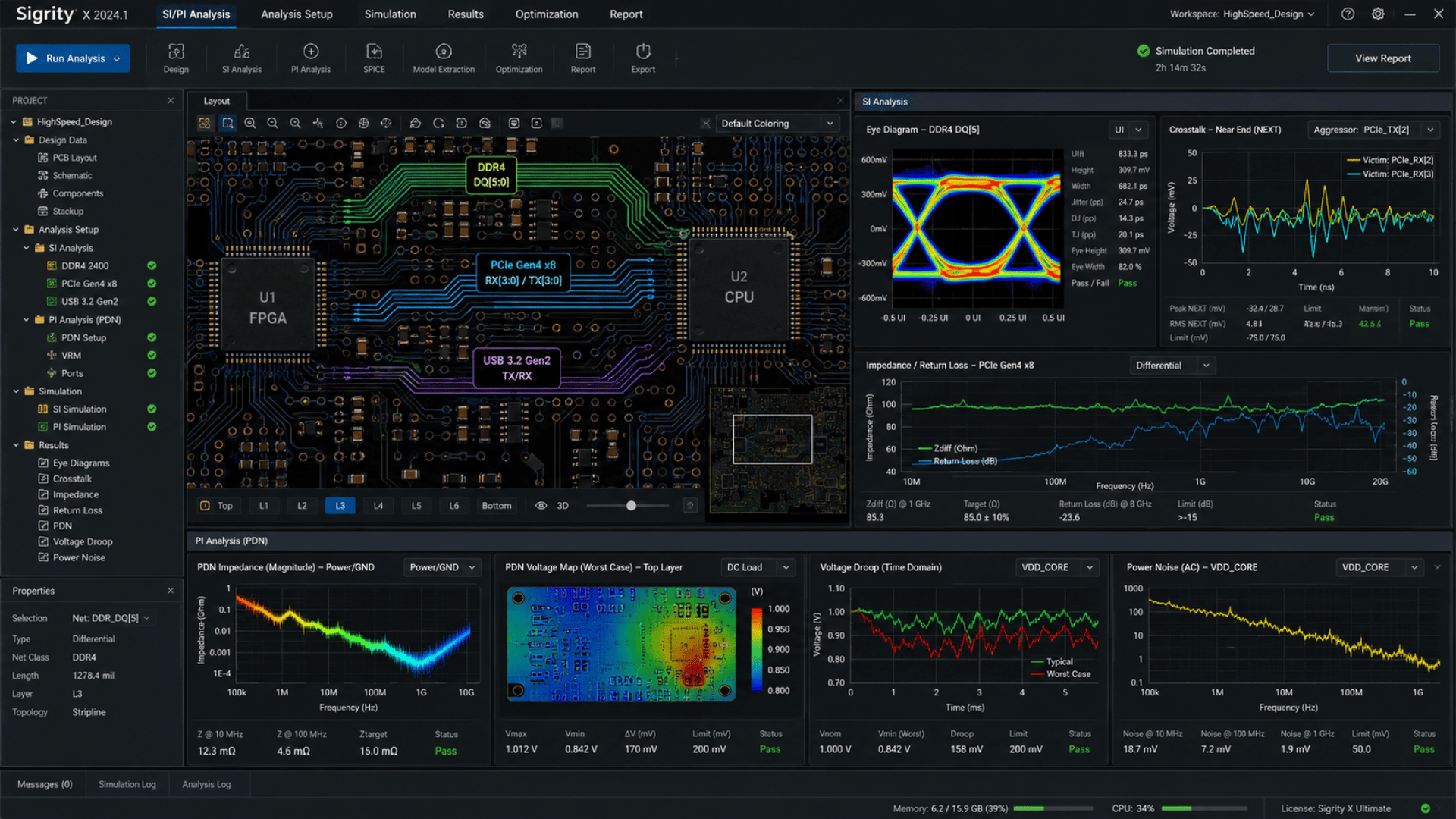
Task: Close the Layout view tab panel
Action: 840,101
